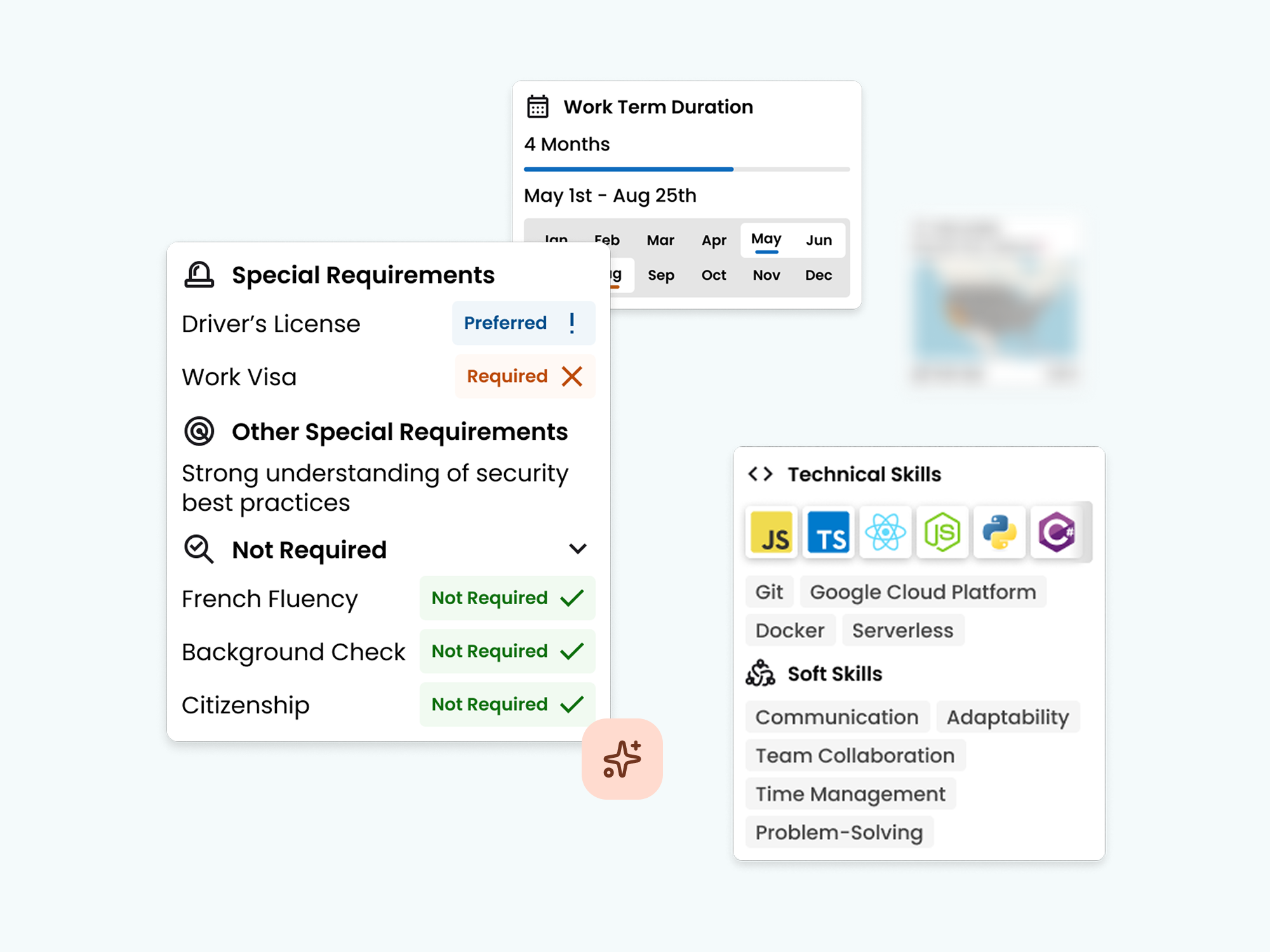Click the JavaScript skill icon
Image resolution: width=1270 pixels, height=952 pixels.
(x=772, y=532)
